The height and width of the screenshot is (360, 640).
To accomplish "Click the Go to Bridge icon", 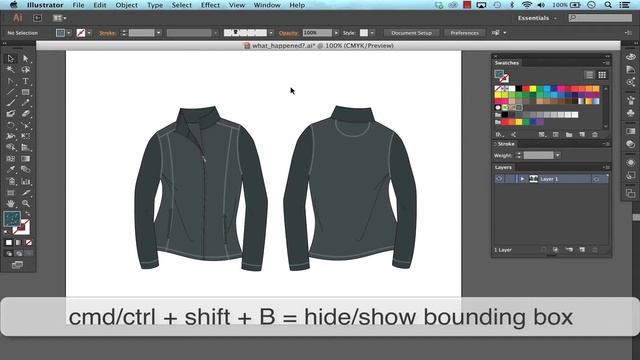I will point(37,18).
